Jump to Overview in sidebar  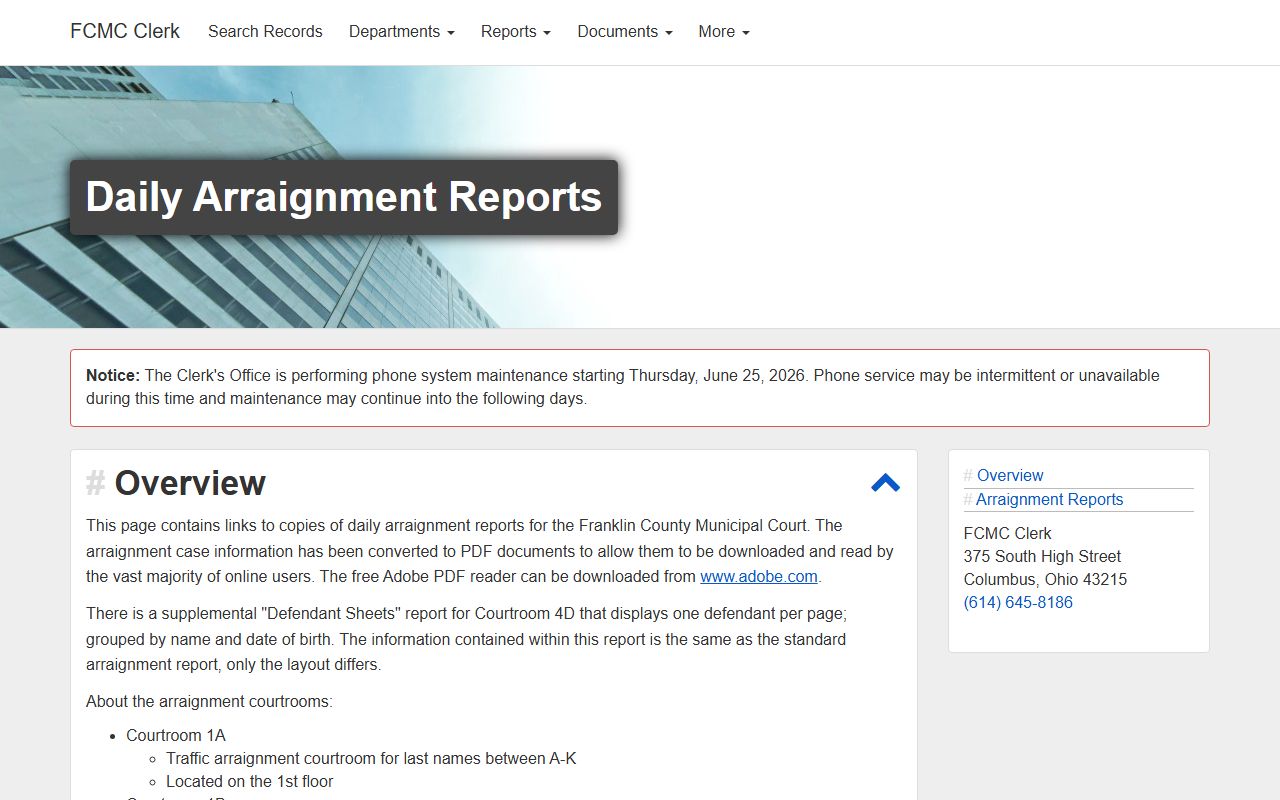pyautogui.click(x=1010, y=475)
